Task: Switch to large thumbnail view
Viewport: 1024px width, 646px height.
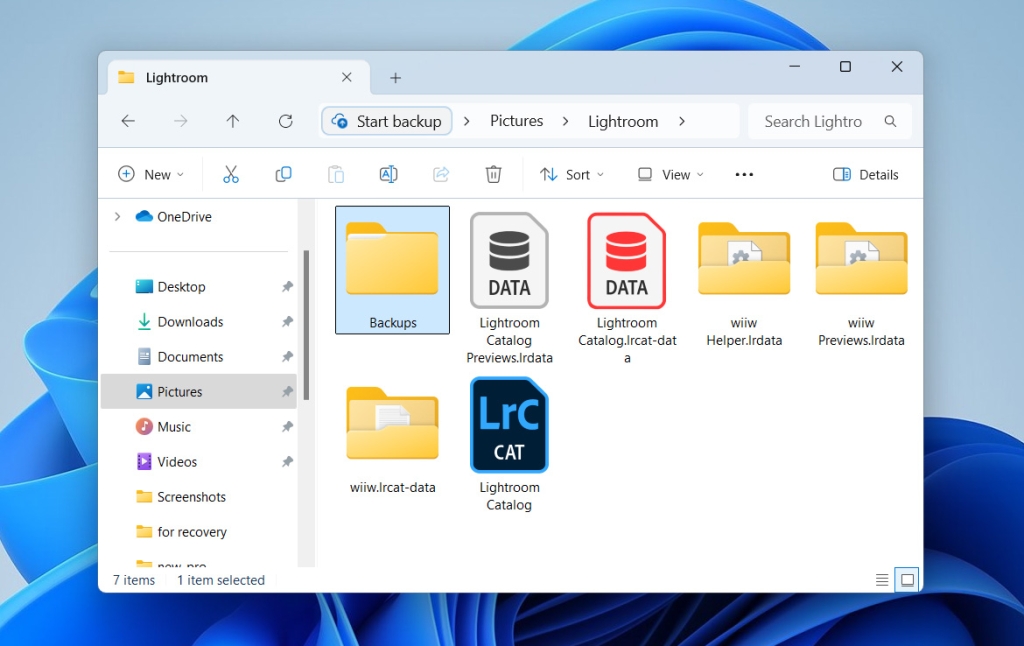Action: pos(906,579)
